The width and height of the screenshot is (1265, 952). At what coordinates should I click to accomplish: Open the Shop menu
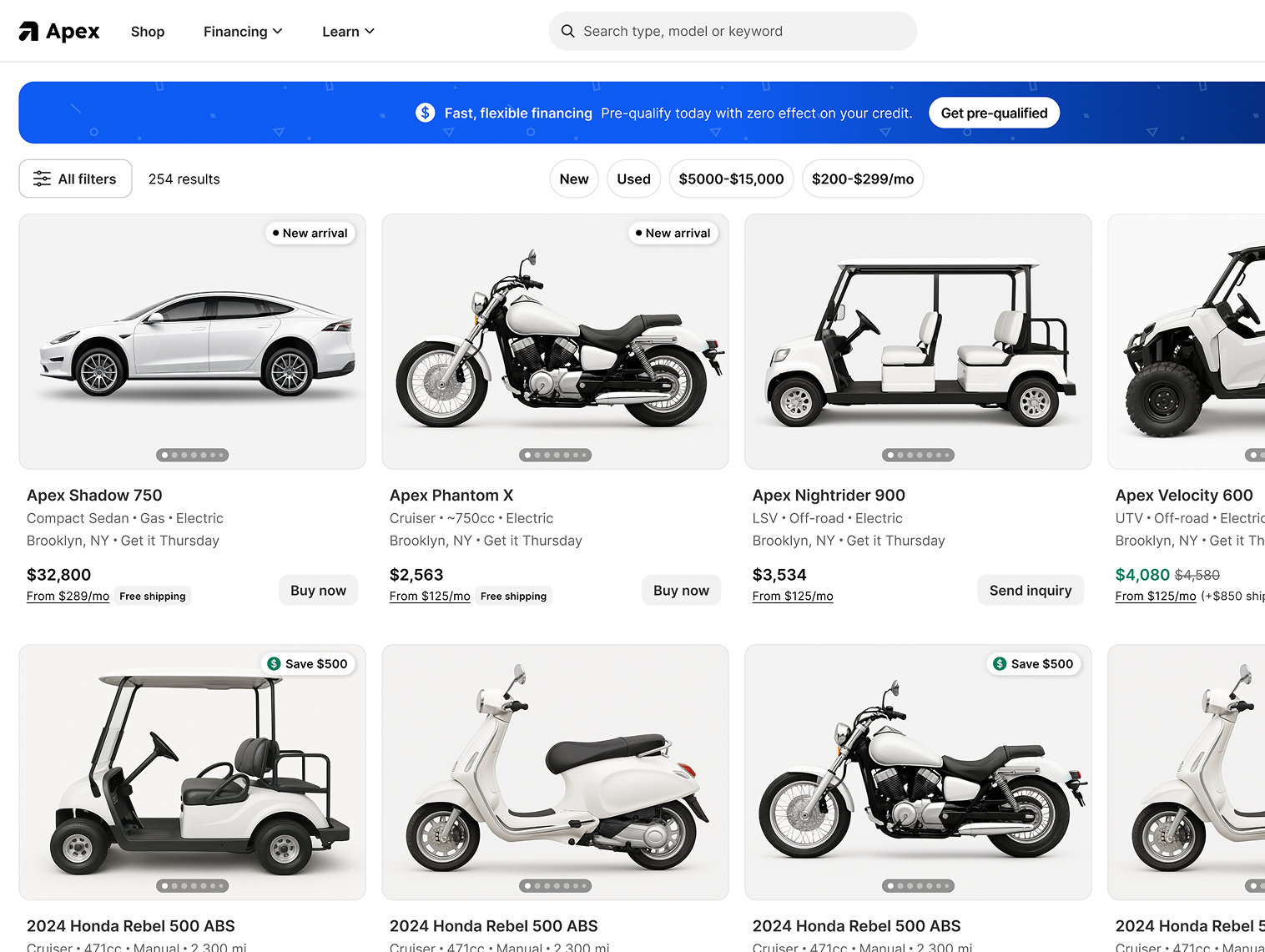click(x=148, y=31)
